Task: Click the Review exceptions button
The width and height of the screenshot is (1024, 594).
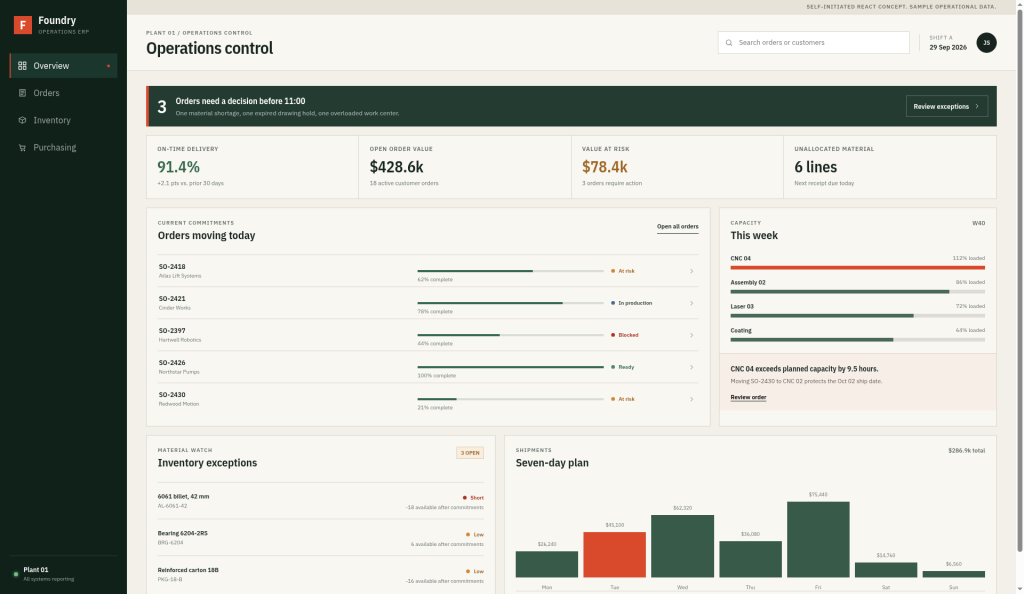Action: [947, 106]
